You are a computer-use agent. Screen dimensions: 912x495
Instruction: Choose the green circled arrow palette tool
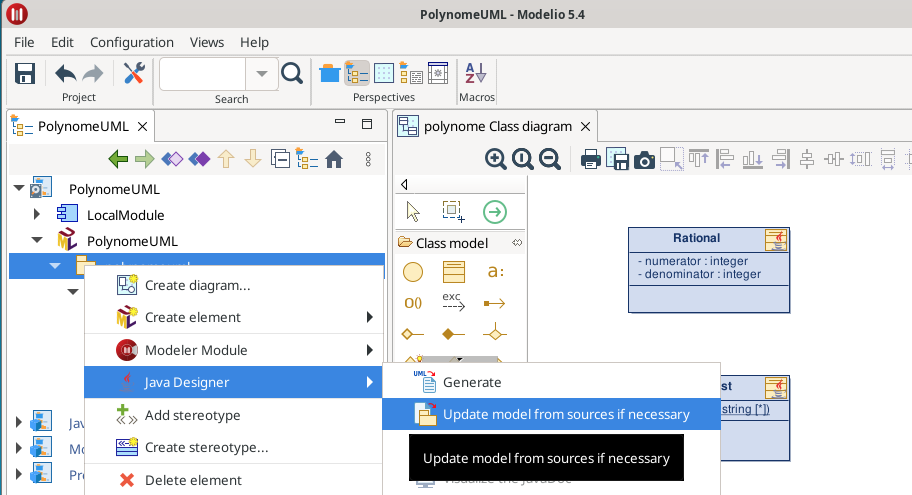tap(495, 212)
